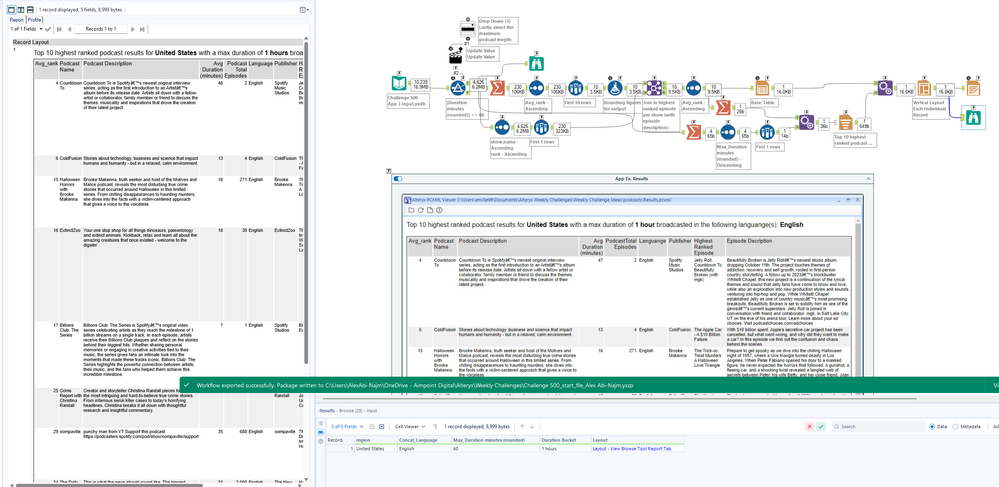Open the browse window options dropdown
This screenshot has width=999, height=487.
(305, 10)
